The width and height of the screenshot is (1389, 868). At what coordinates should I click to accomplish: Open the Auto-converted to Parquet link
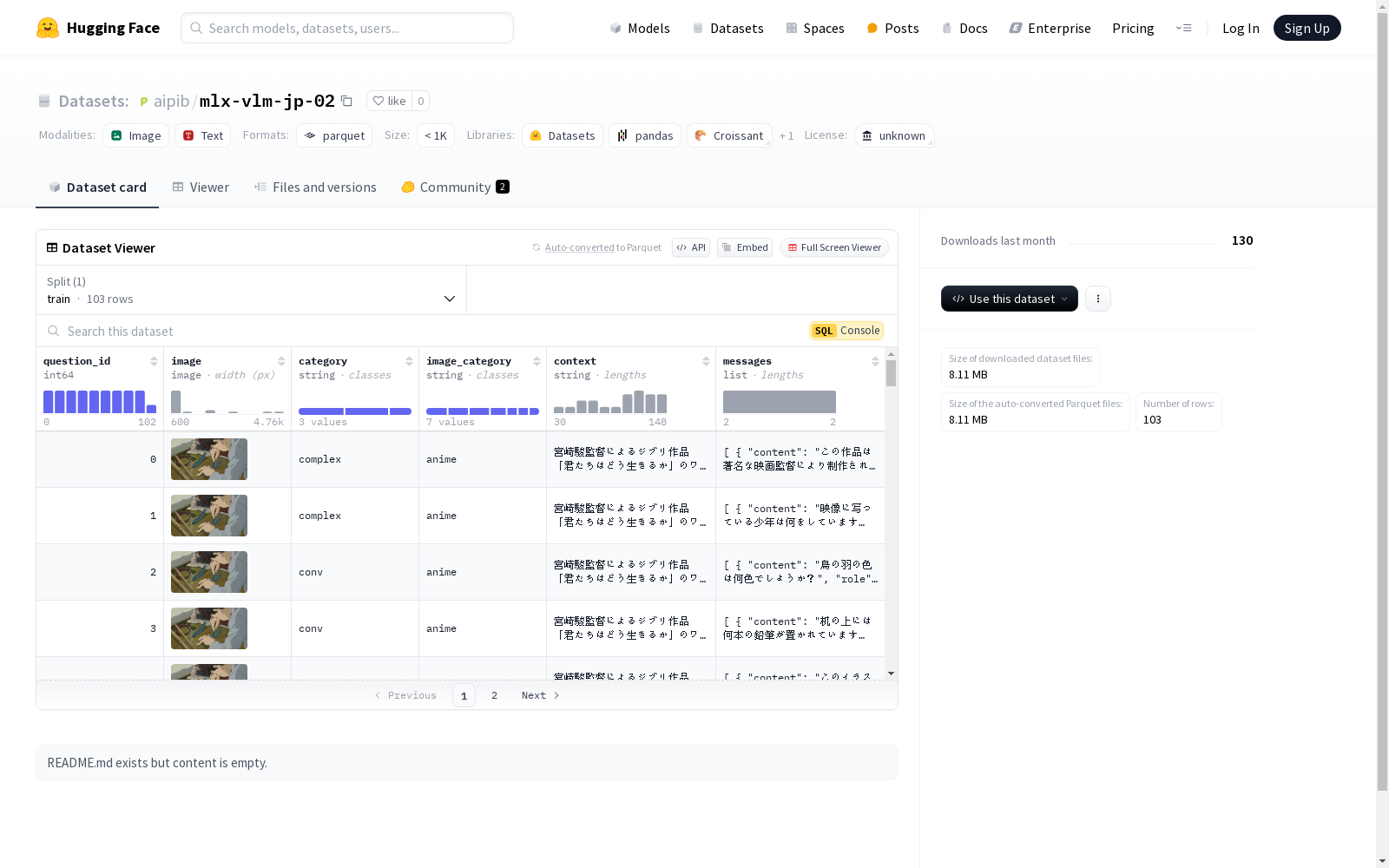click(x=579, y=247)
